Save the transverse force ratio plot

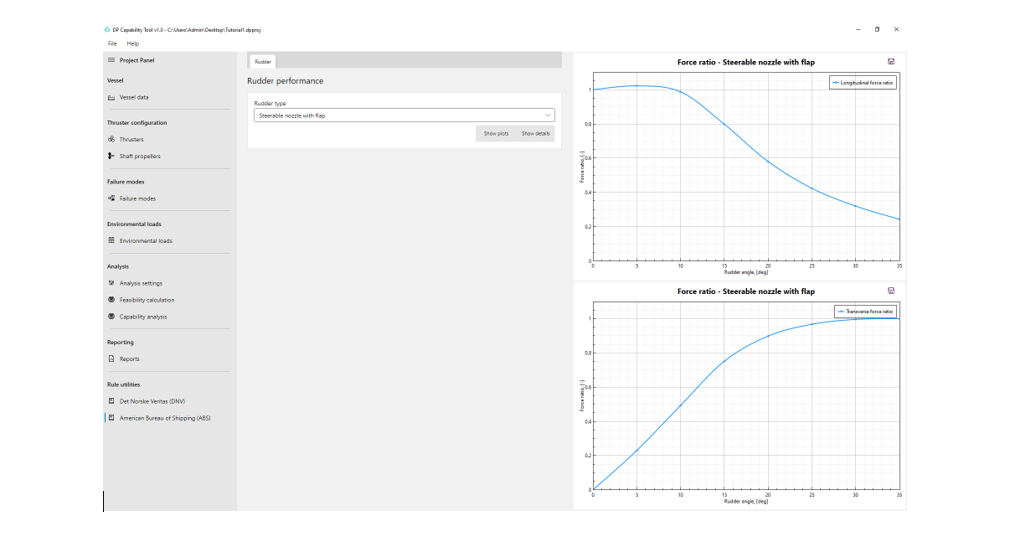click(891, 291)
